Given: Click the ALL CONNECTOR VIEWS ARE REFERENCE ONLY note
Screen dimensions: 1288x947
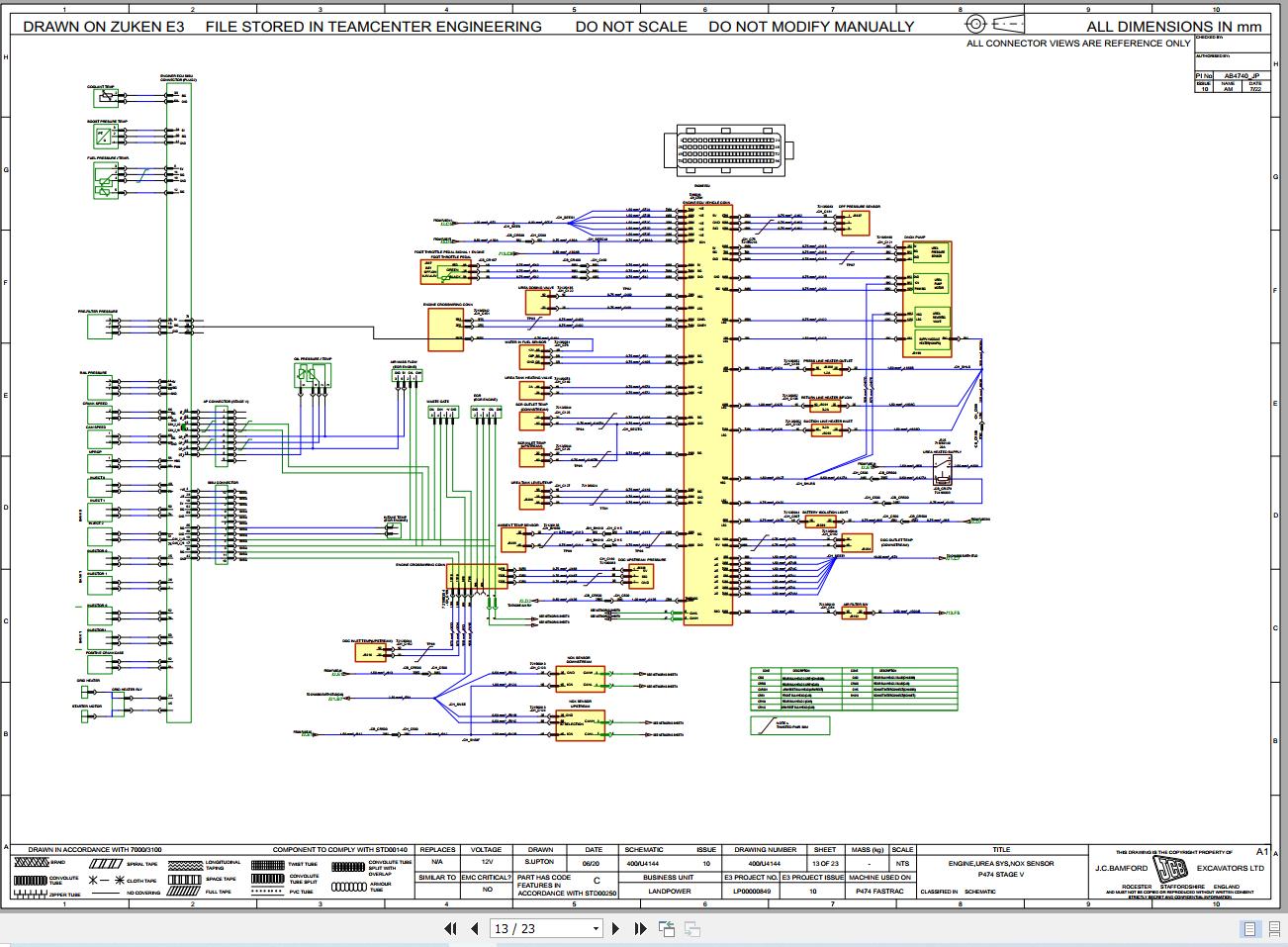Looking at the screenshot, I should pyautogui.click(x=1078, y=44).
